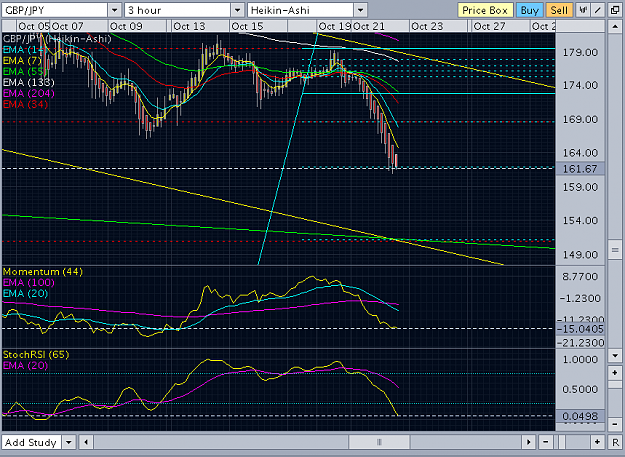Click the blue Buy button
The height and width of the screenshot is (457, 625).
529,10
